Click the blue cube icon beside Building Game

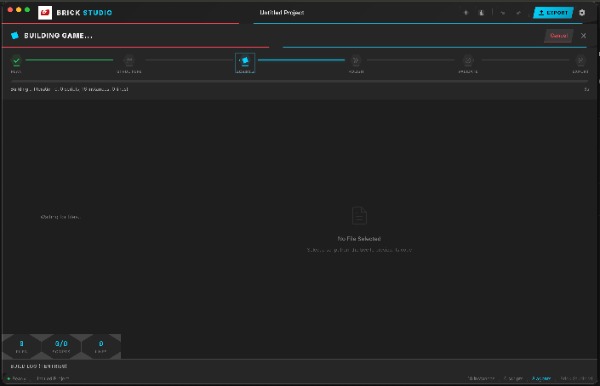(15, 36)
